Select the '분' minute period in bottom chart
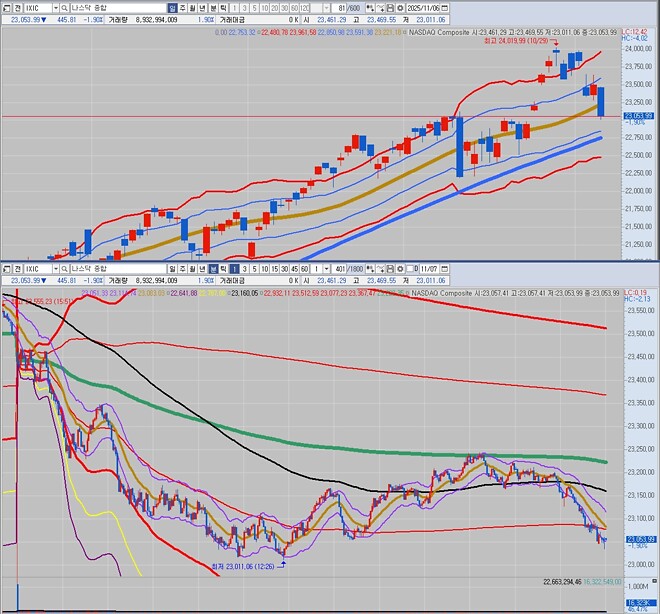This screenshot has width=660, height=614. pos(213,269)
